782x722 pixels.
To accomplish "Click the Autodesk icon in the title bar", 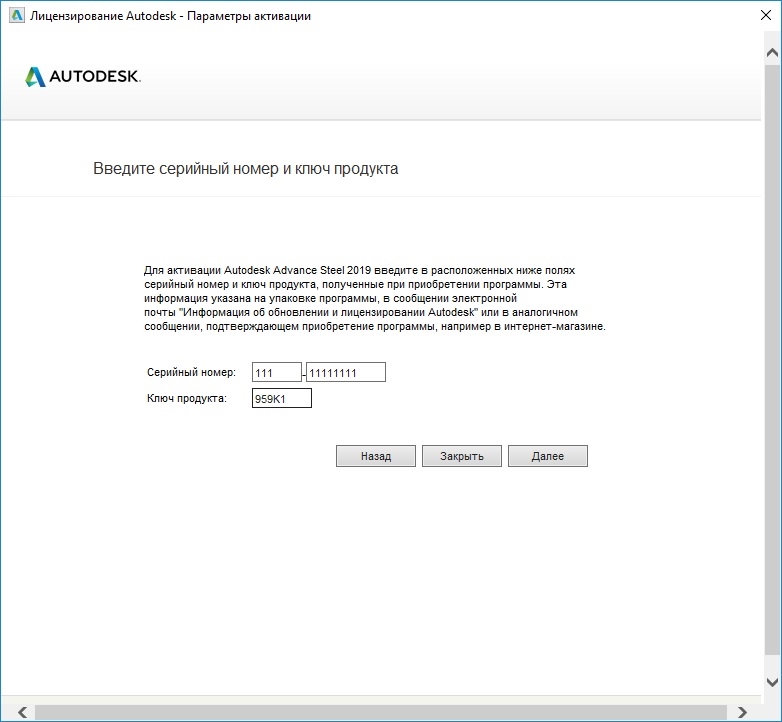I will click(16, 15).
